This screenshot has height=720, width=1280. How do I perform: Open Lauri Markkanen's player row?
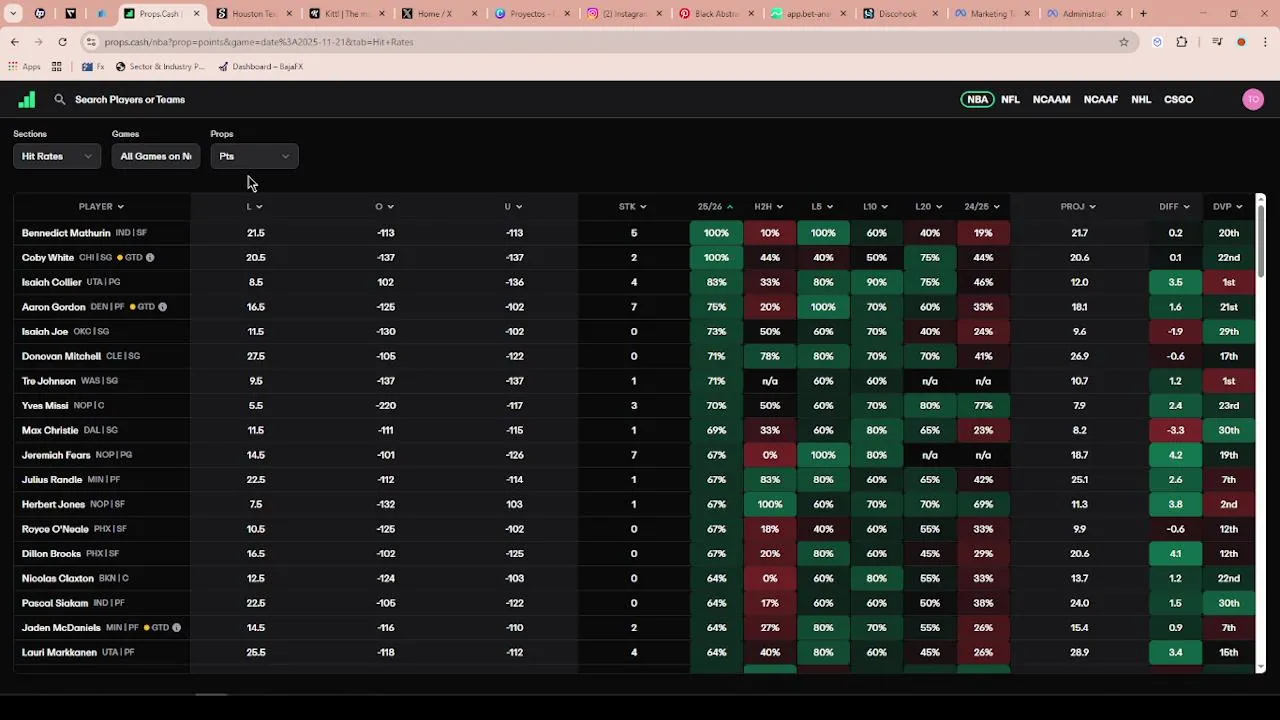[x=634, y=652]
